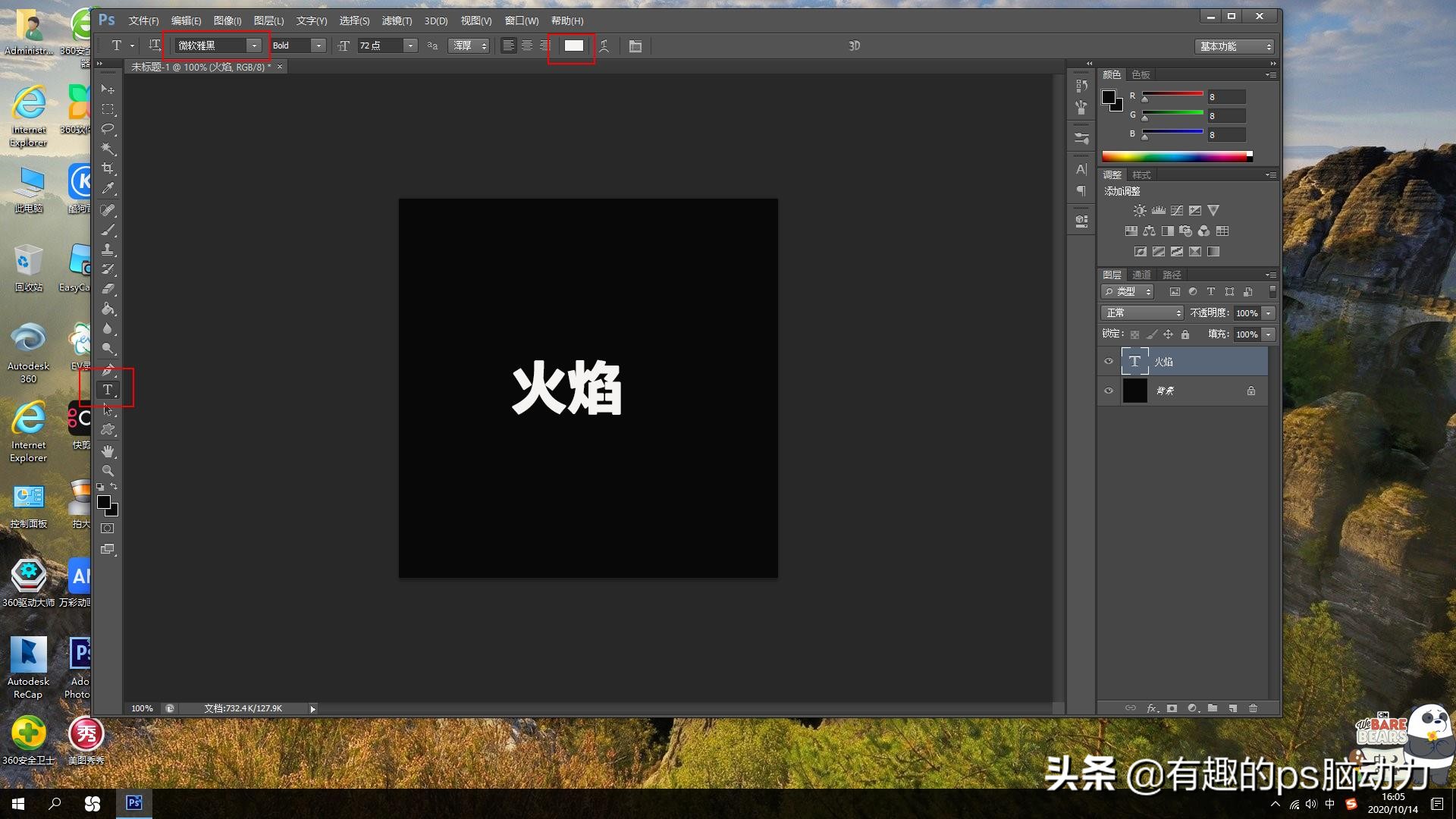Open the 滤镜(T) menu
This screenshot has width=1456, height=819.
[x=397, y=21]
